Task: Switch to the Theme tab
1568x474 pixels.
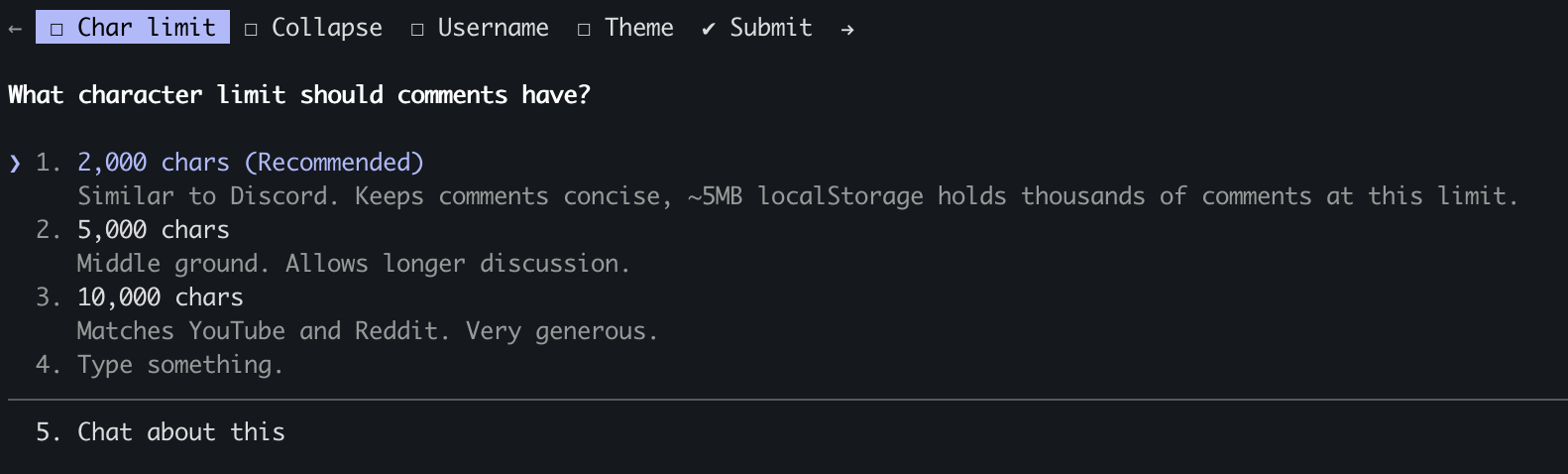Action: tap(638, 28)
